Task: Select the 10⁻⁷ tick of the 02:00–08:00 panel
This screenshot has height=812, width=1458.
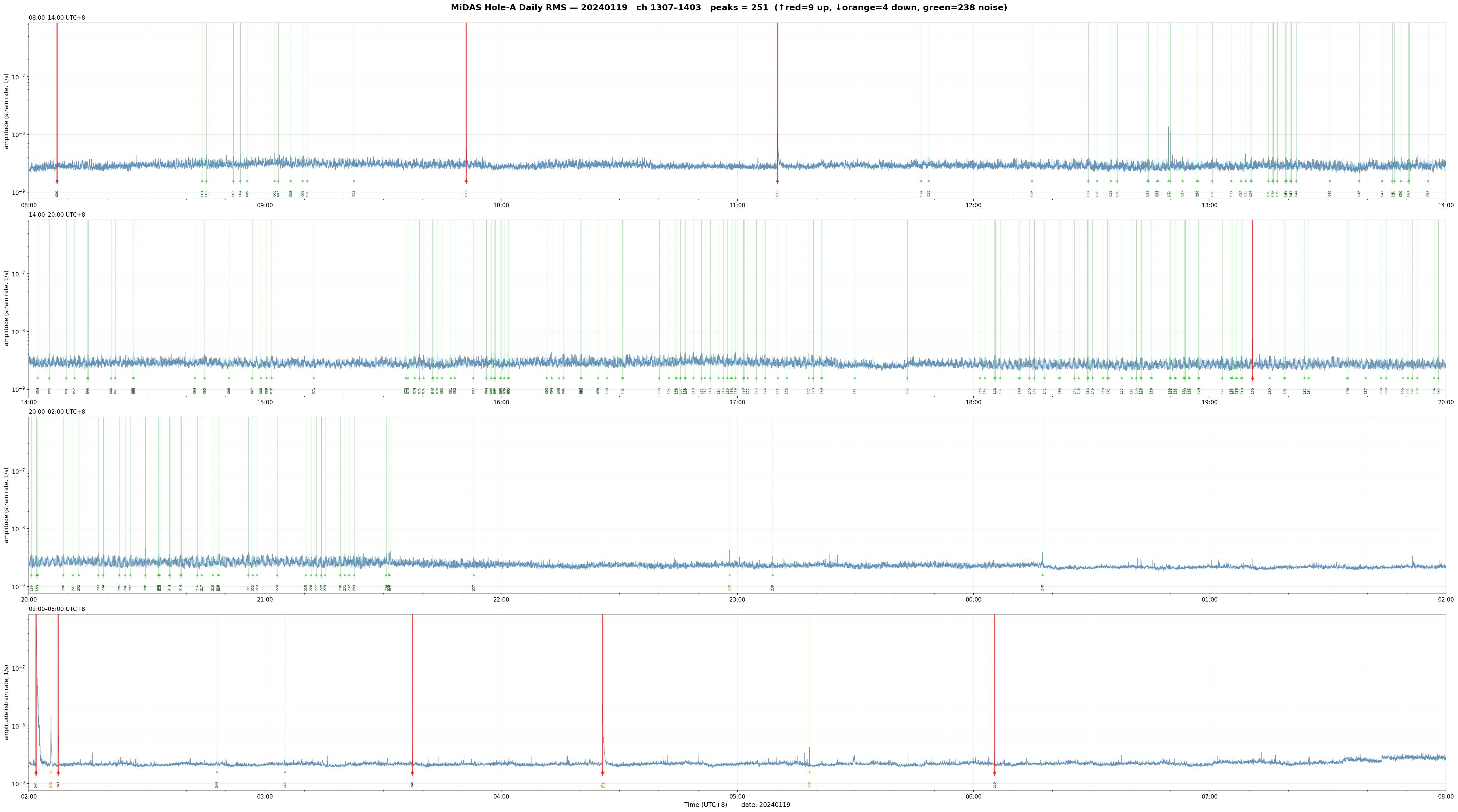Action: coord(19,668)
